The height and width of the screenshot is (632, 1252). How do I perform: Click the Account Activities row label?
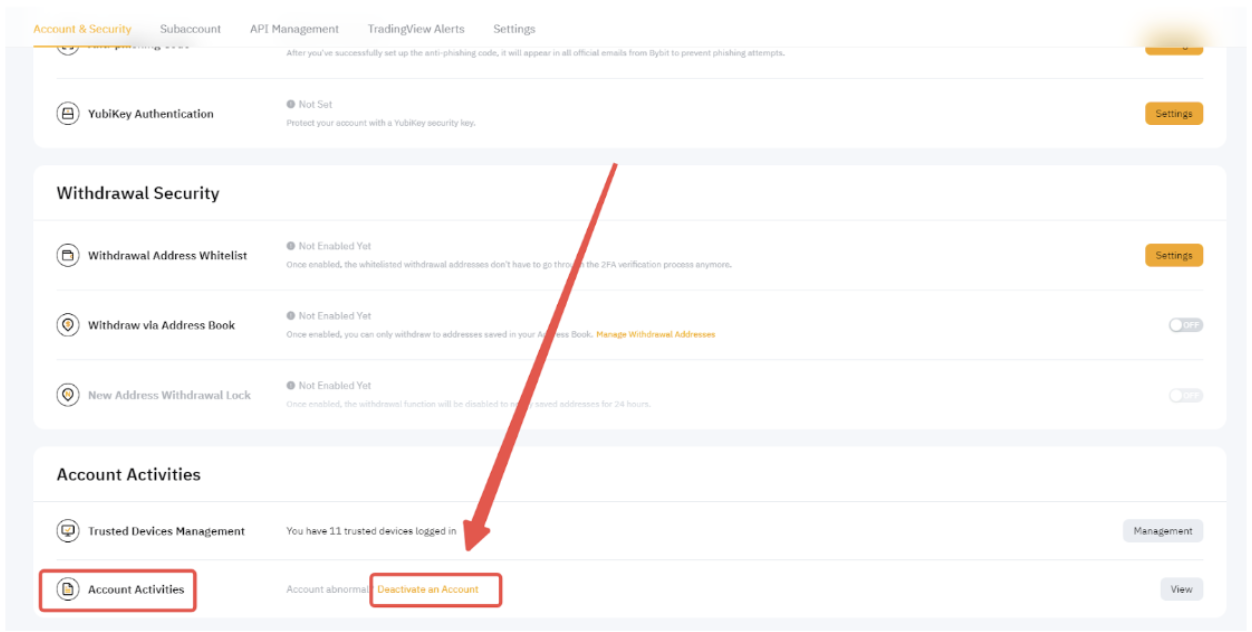pos(136,590)
